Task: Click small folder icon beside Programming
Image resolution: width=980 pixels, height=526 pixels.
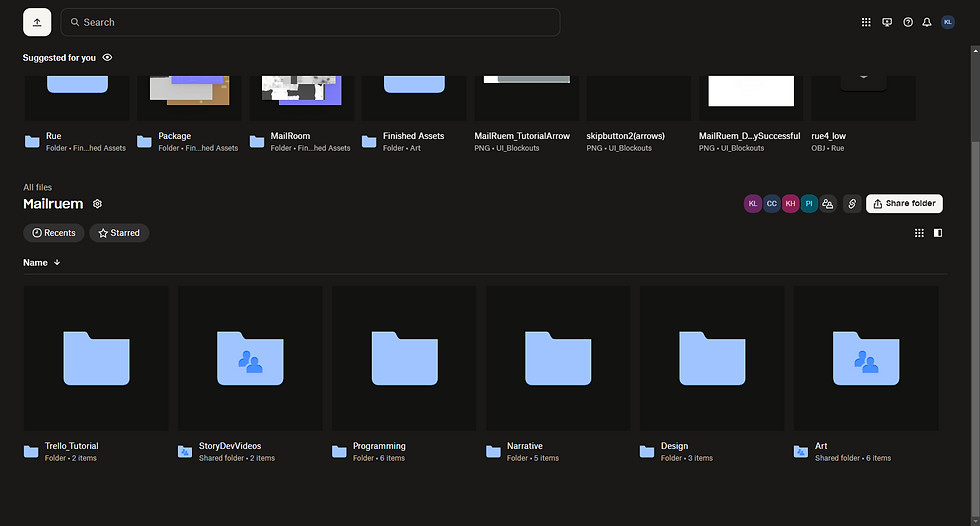Action: tap(339, 451)
